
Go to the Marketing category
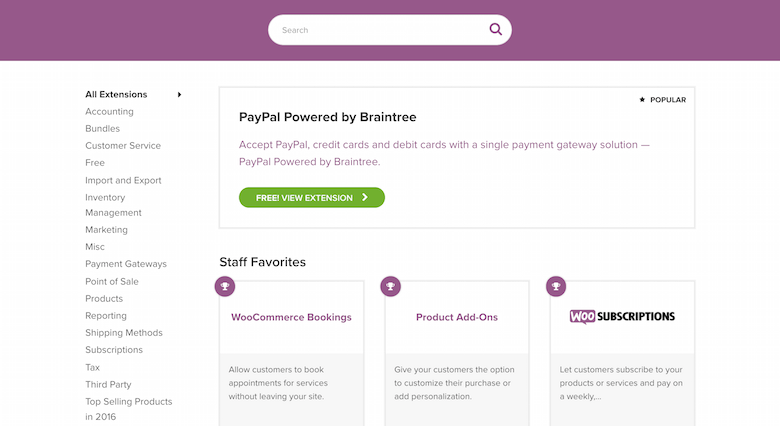(107, 230)
